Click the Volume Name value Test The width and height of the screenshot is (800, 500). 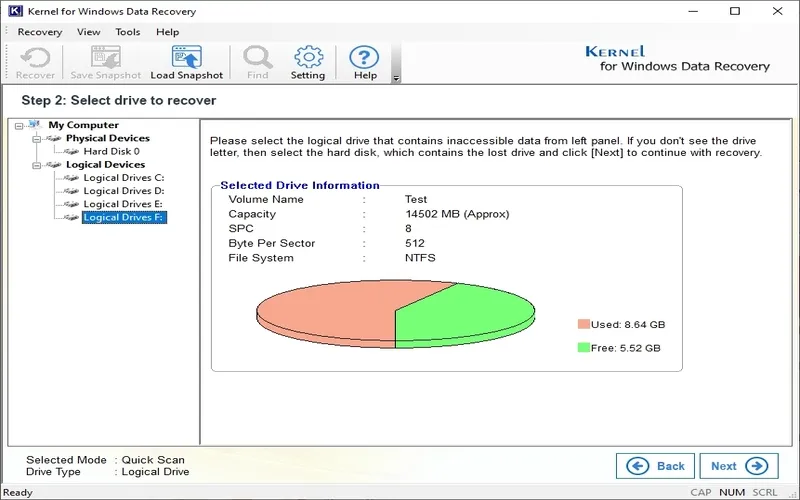coord(416,199)
